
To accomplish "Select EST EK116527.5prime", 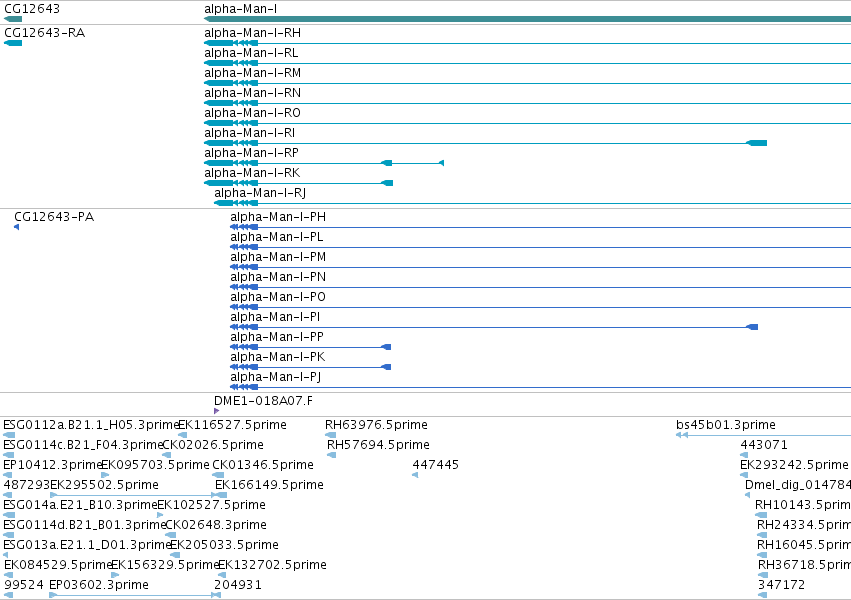I will (232, 425).
